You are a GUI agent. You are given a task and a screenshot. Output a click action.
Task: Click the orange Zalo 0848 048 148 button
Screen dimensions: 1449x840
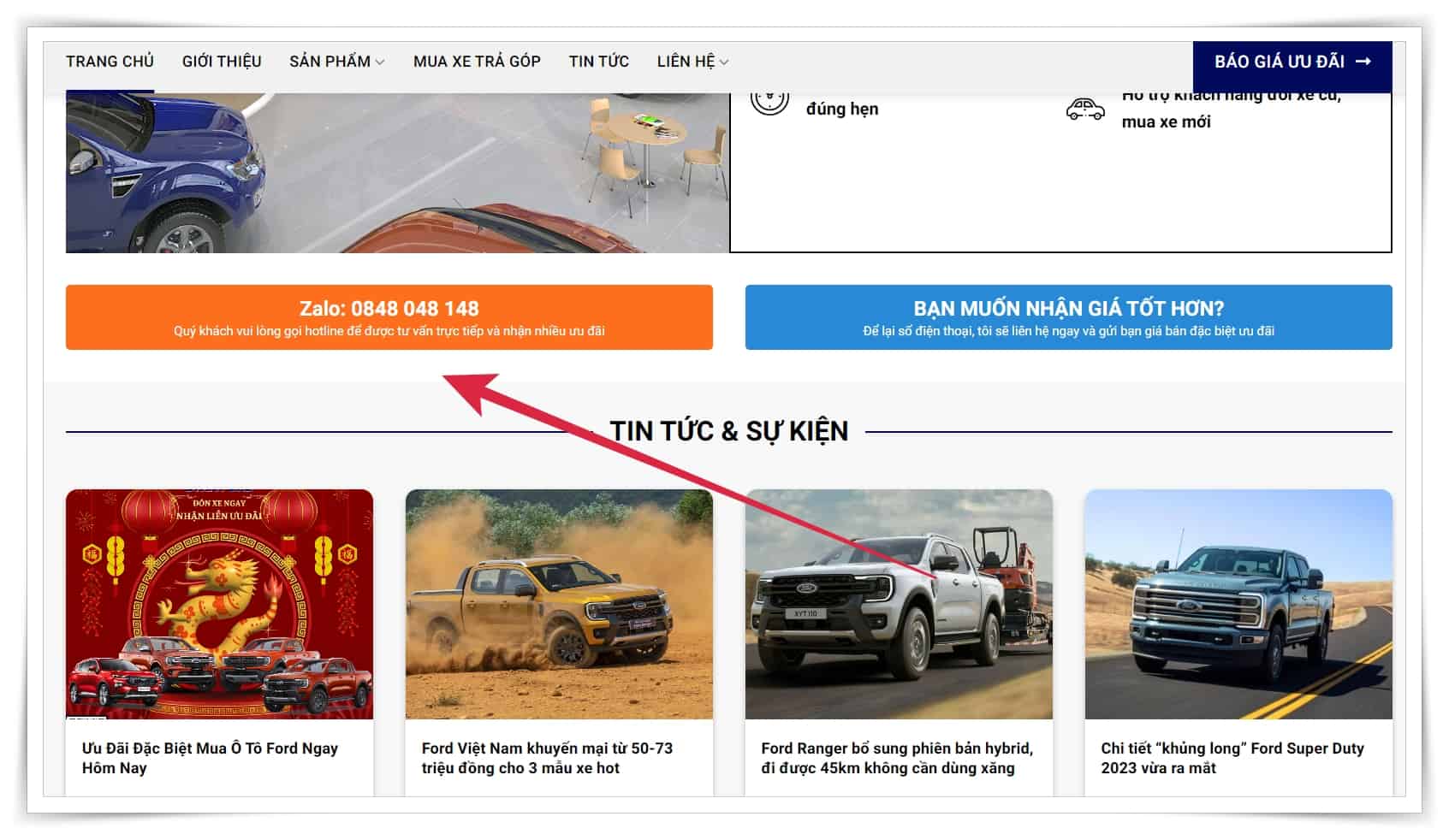click(389, 317)
